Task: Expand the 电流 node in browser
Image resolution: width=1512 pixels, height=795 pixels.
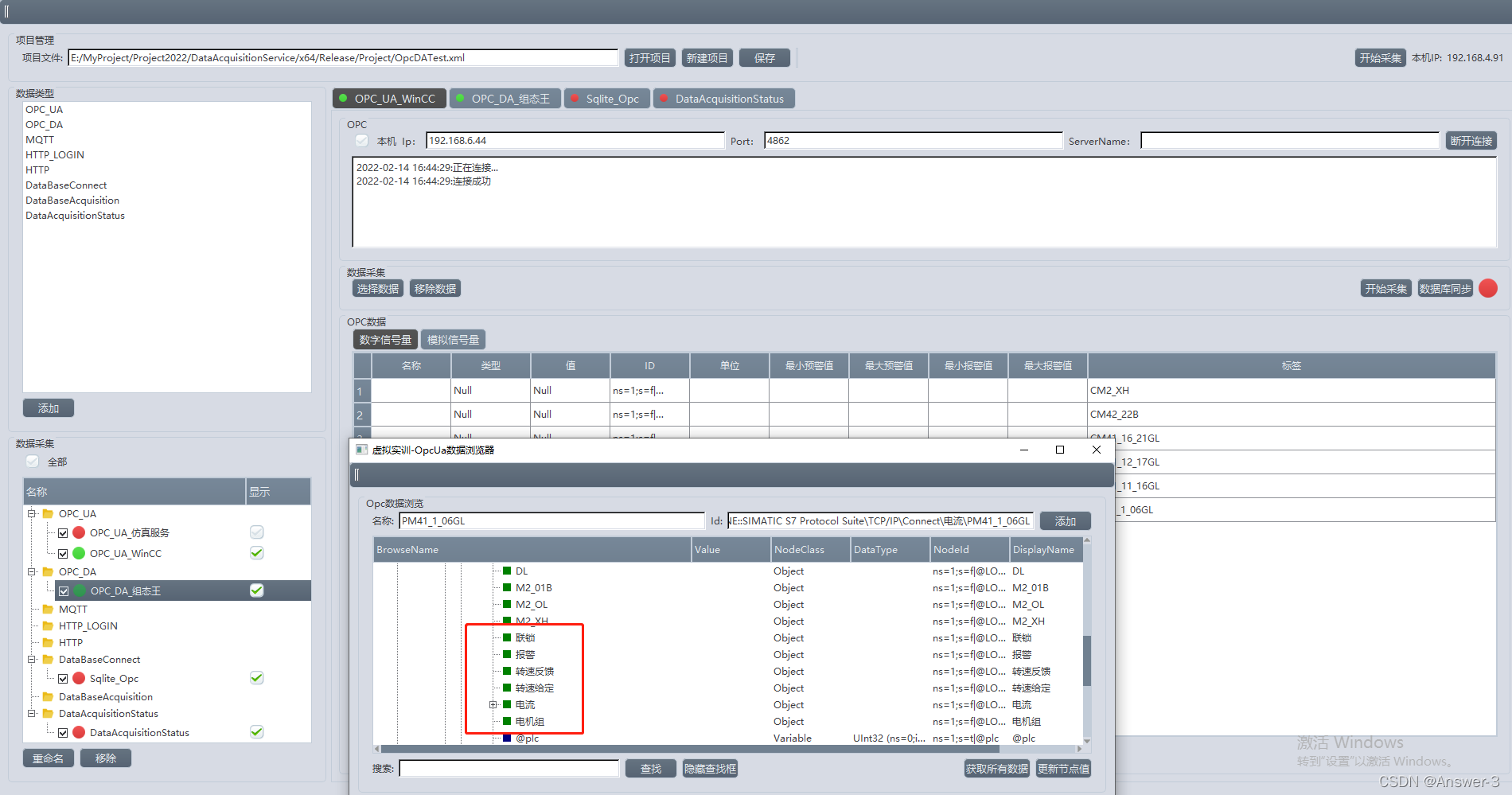Action: (x=493, y=705)
